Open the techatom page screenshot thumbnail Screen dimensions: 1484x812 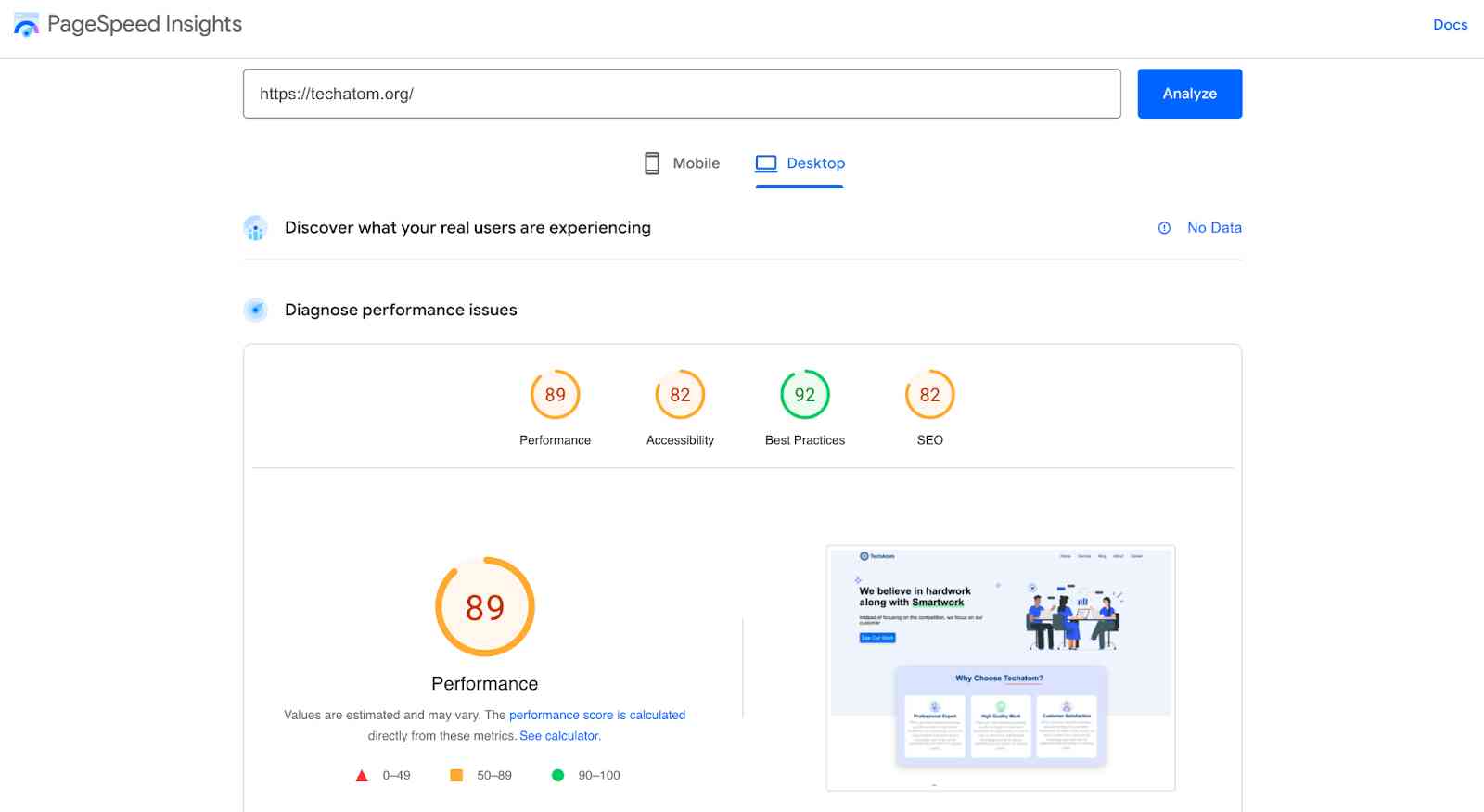1001,668
